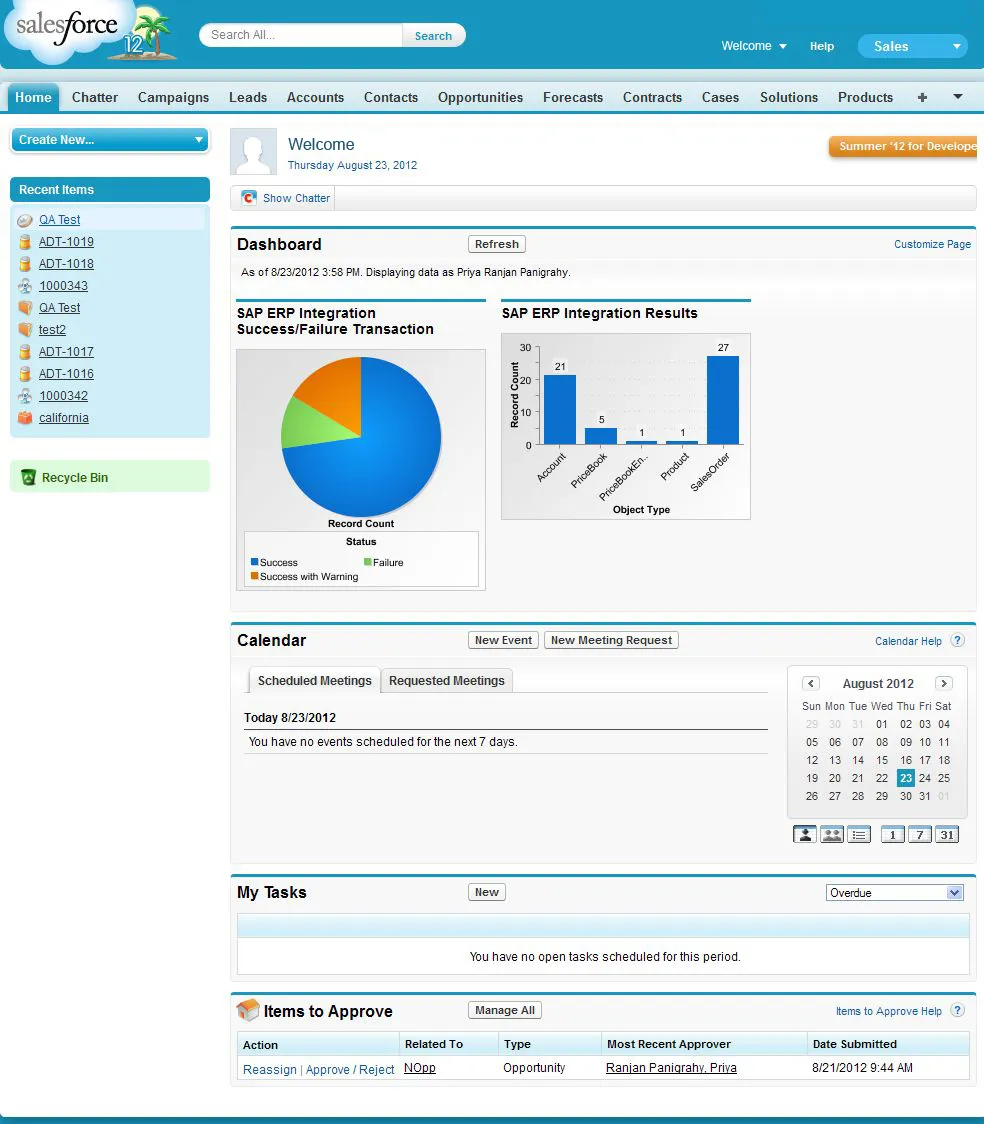This screenshot has height=1124, width=984.
Task: Click the Chatter icon beside Show Chatter
Action: (249, 198)
